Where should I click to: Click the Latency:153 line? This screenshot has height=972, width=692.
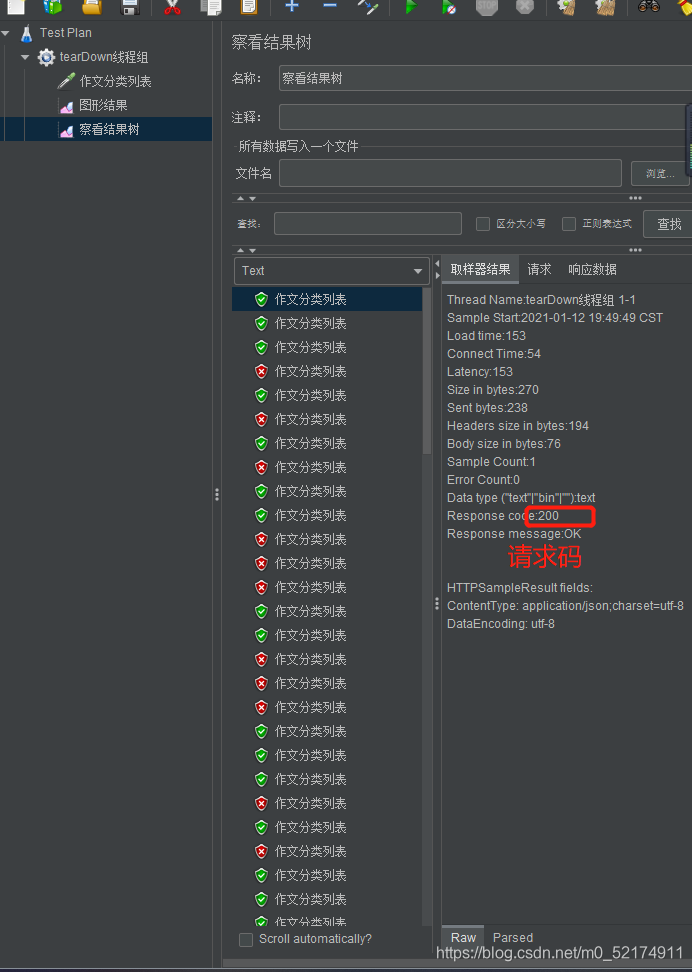pyautogui.click(x=480, y=372)
